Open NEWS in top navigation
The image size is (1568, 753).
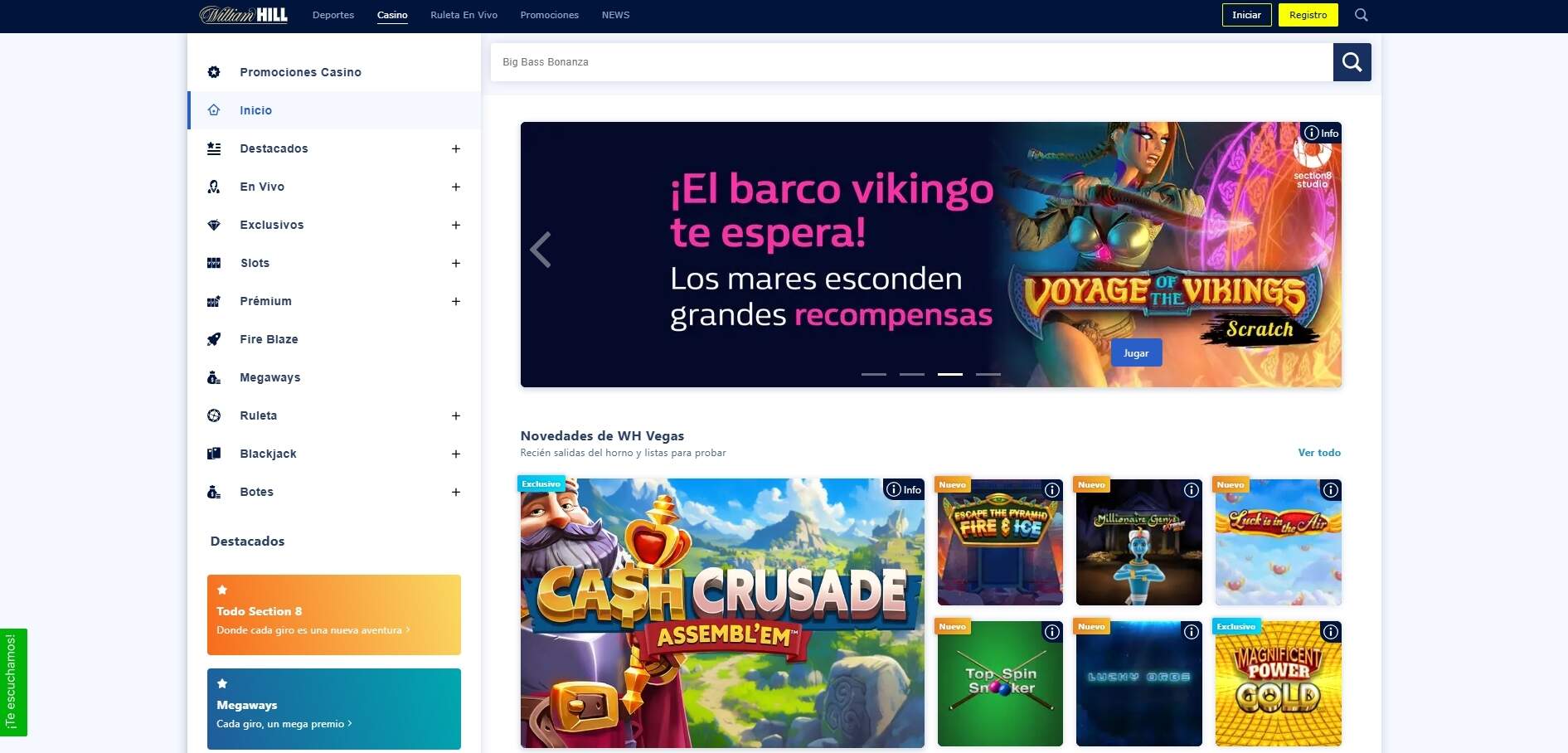(615, 15)
